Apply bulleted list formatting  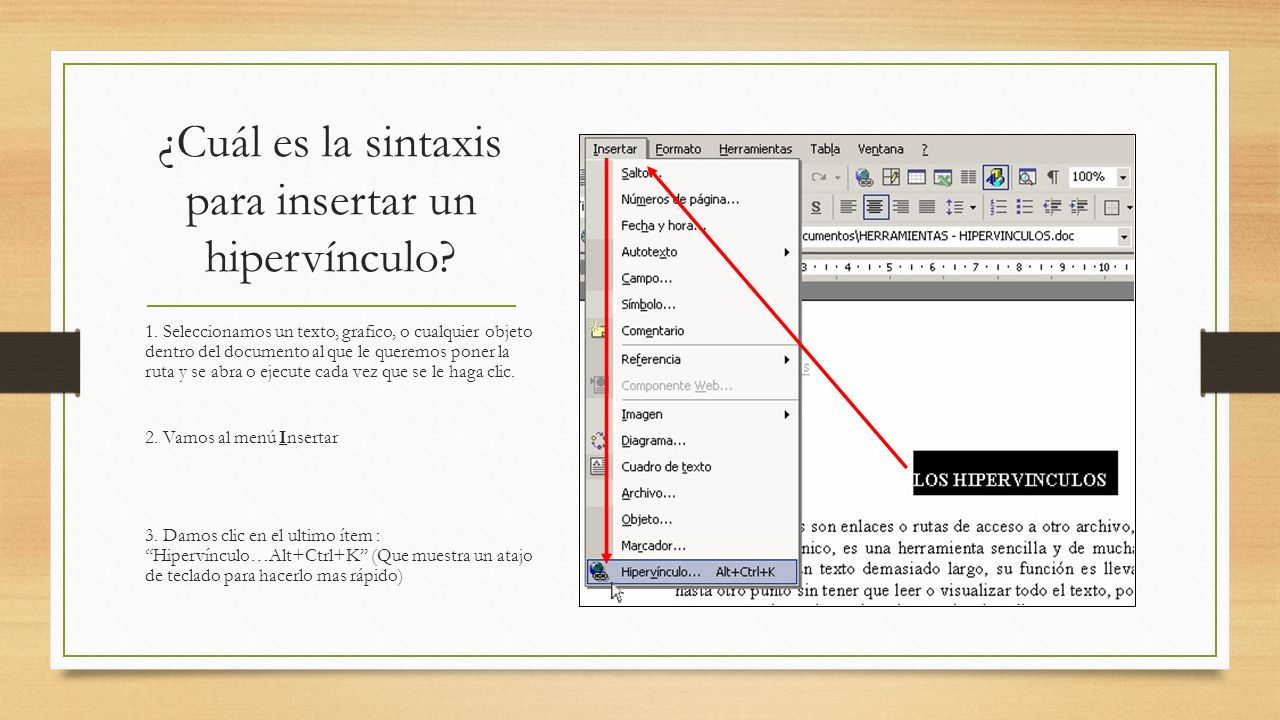pos(1024,207)
